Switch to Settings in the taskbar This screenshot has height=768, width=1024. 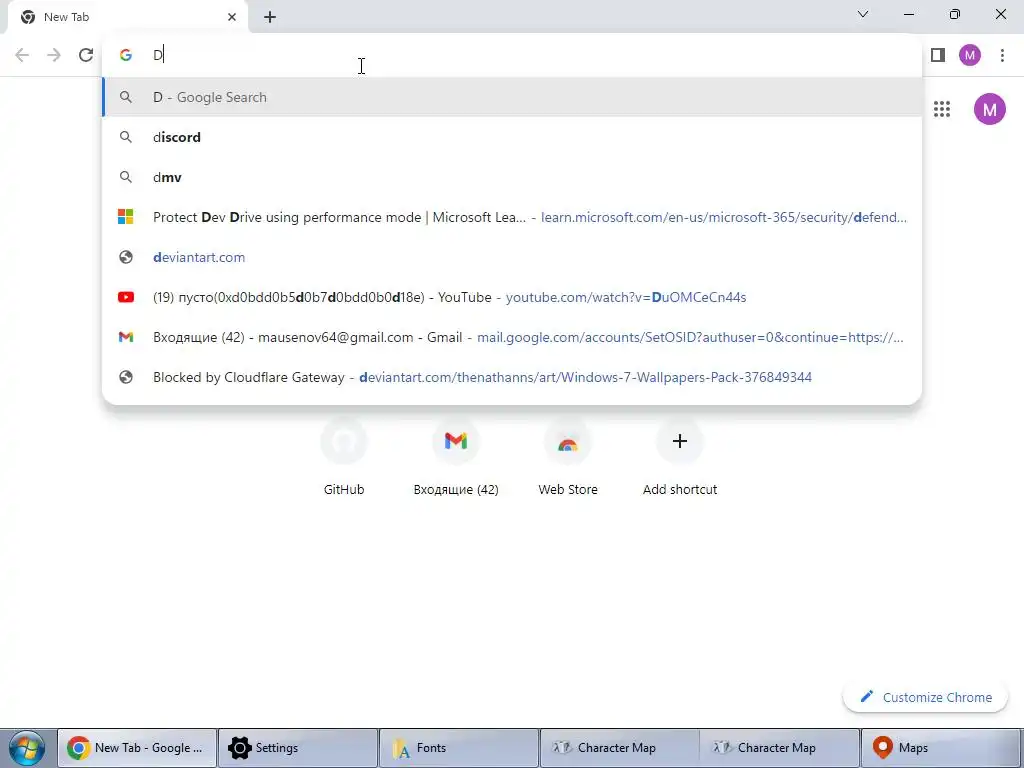298,748
